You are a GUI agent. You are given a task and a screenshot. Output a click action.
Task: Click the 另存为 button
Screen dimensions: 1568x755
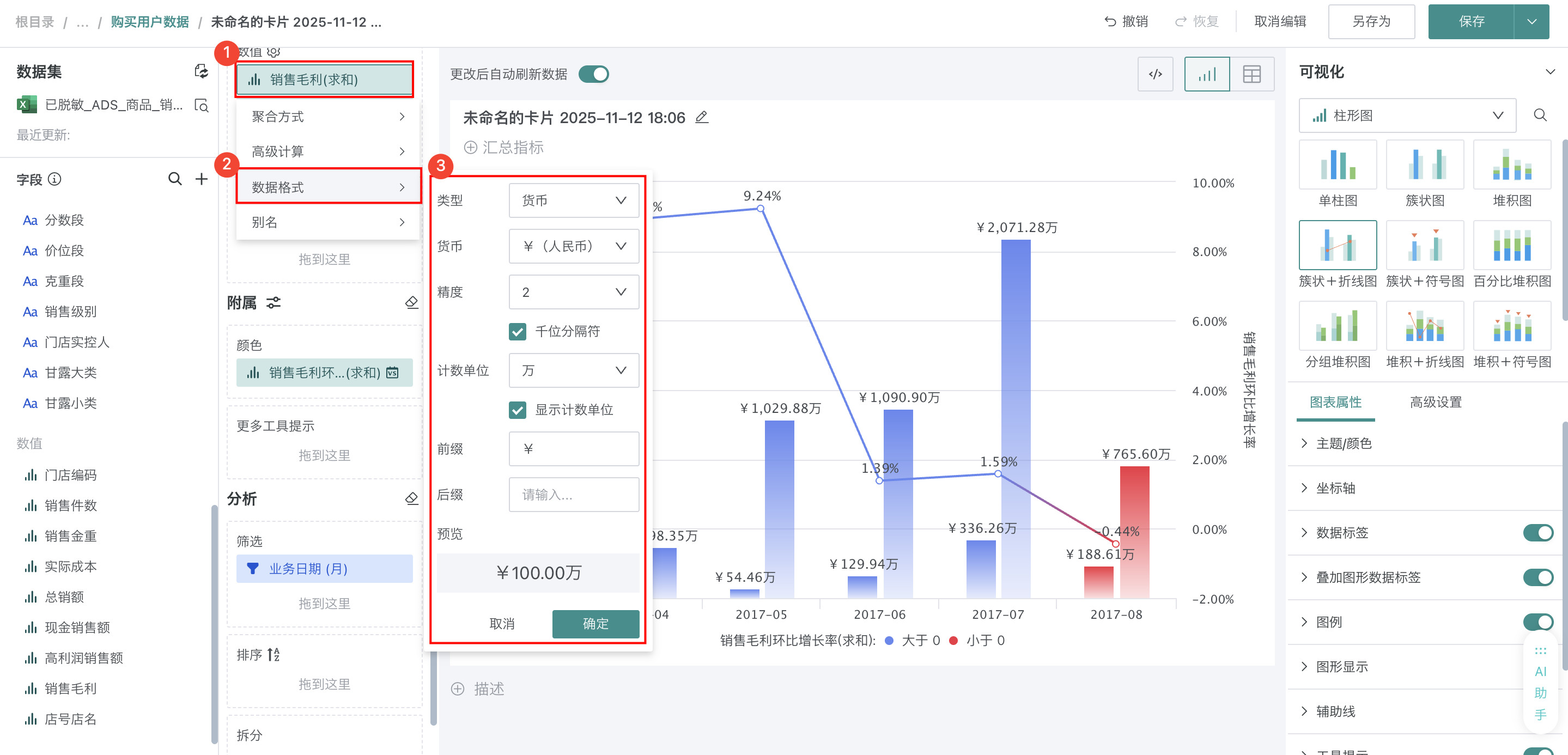(1371, 22)
